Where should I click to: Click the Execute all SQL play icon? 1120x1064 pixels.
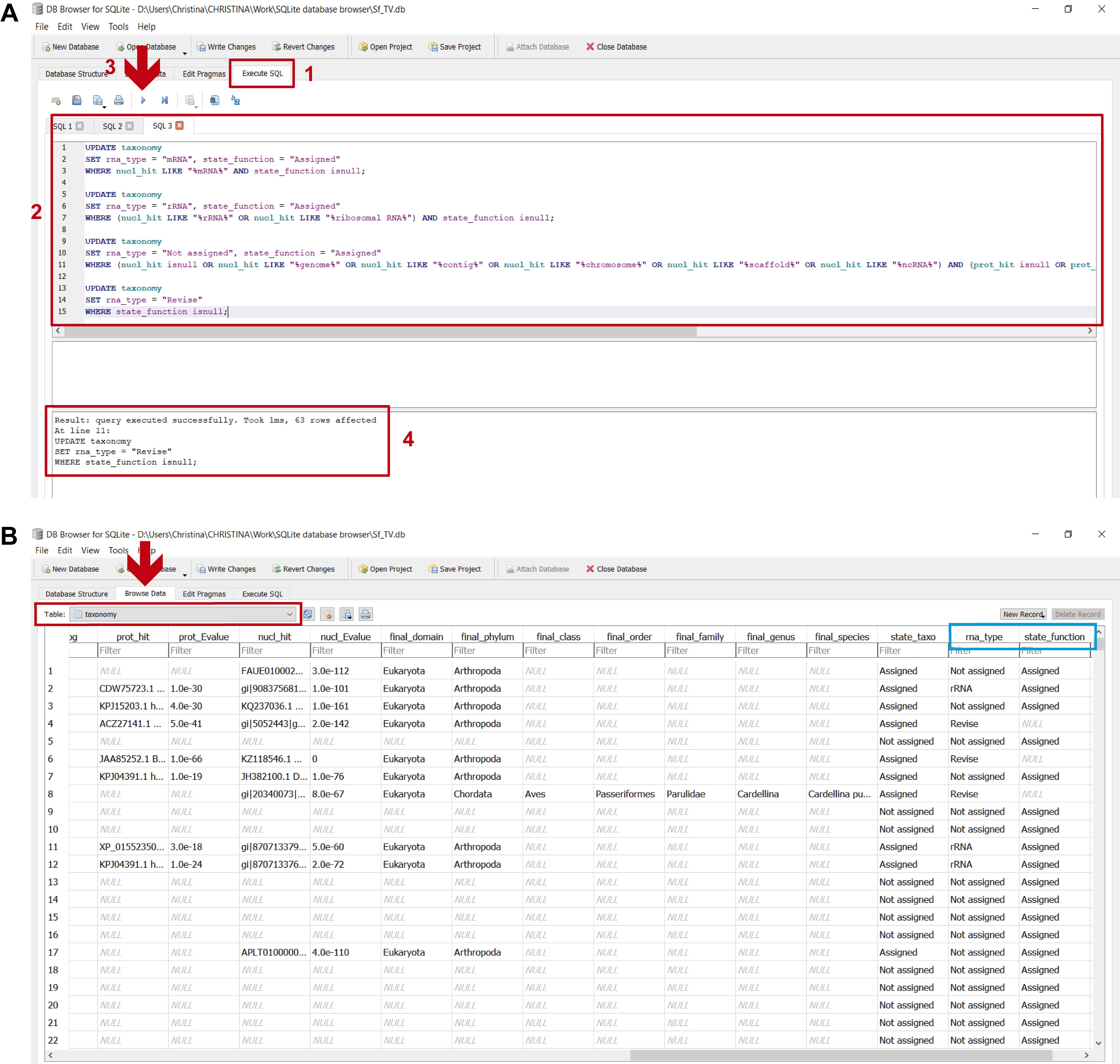pyautogui.click(x=143, y=100)
